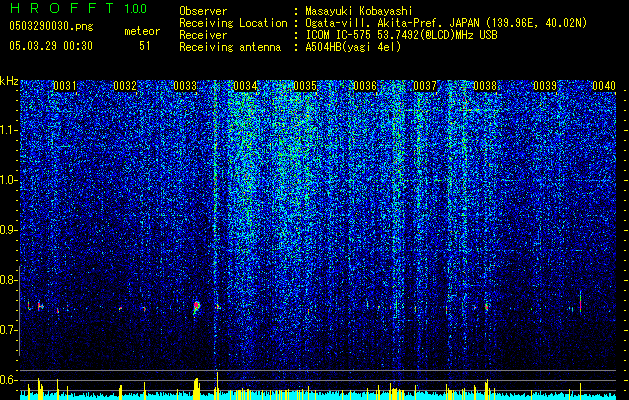Click the date stamp 05.03.29 00:30
The height and width of the screenshot is (400, 629).
pyautogui.click(x=51, y=46)
